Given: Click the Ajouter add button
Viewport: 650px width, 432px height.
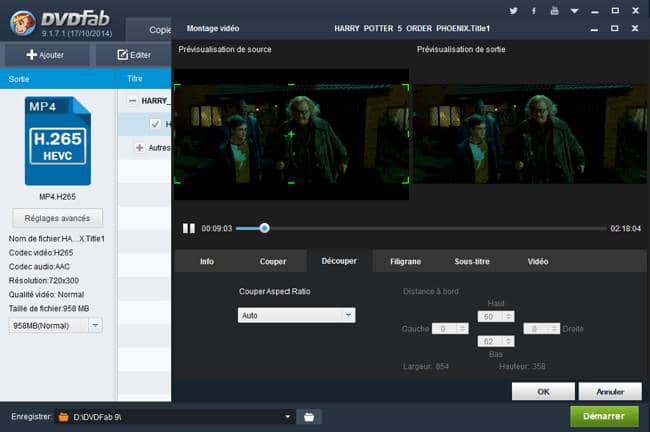Looking at the screenshot, I should click(45, 55).
